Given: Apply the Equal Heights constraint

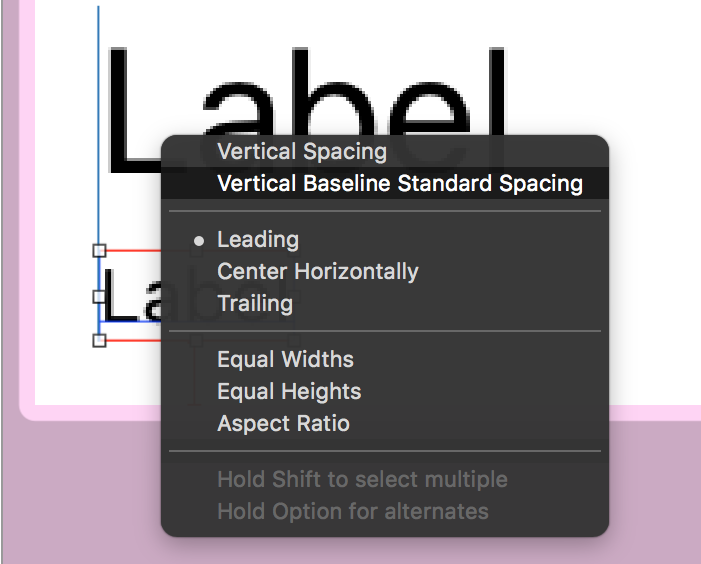Looking at the screenshot, I should (289, 392).
